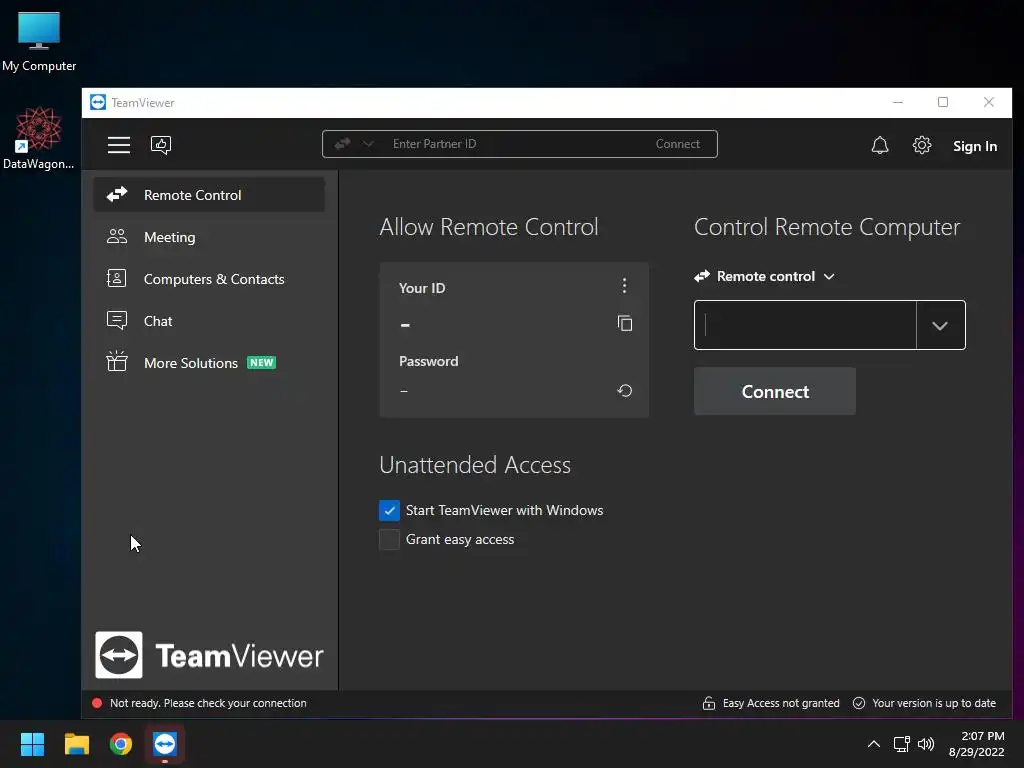Screen dimensions: 1024x768
Task: Open File Explorer from the taskbar
Action: 76,744
